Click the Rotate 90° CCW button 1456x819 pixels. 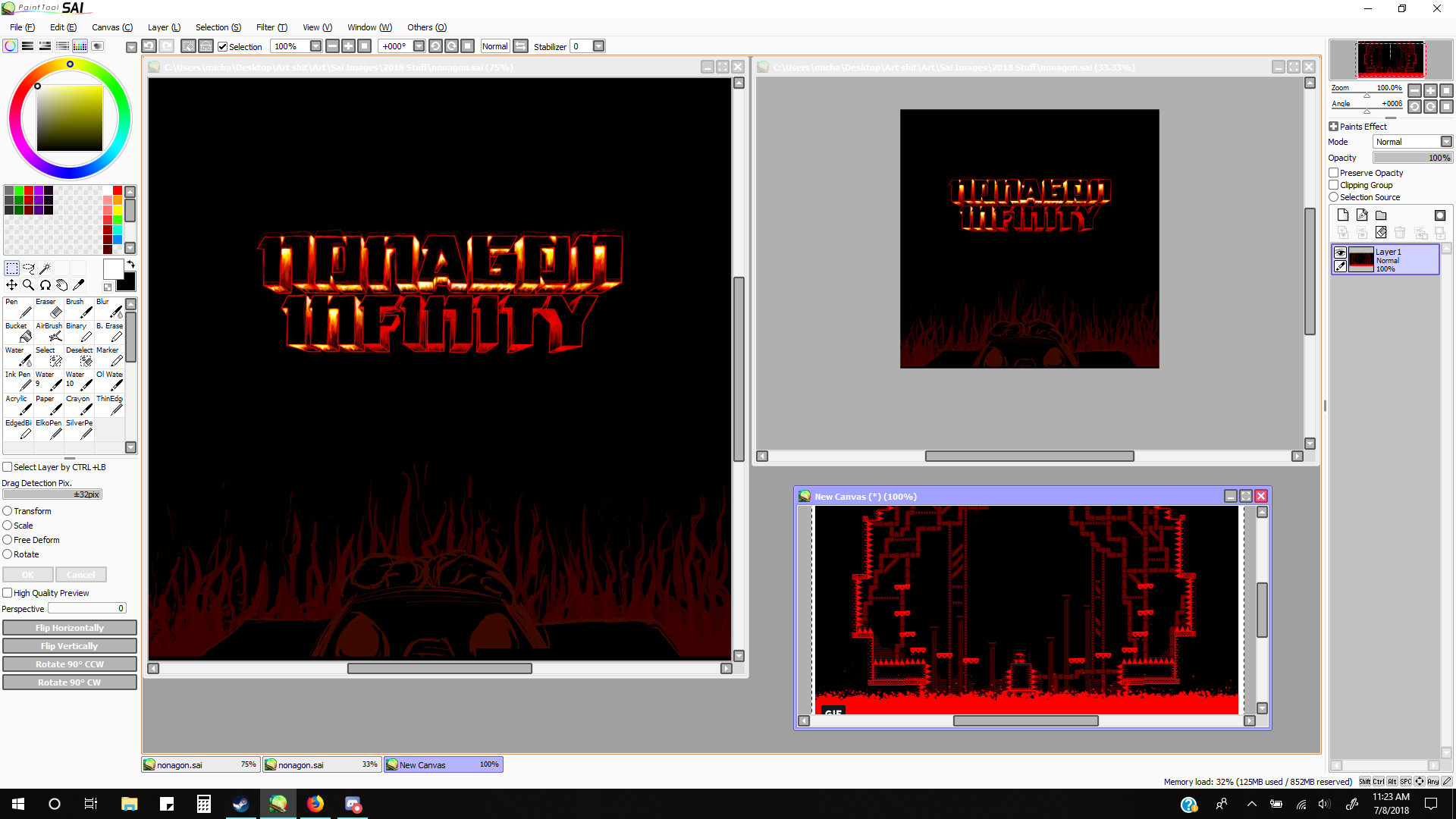click(70, 664)
